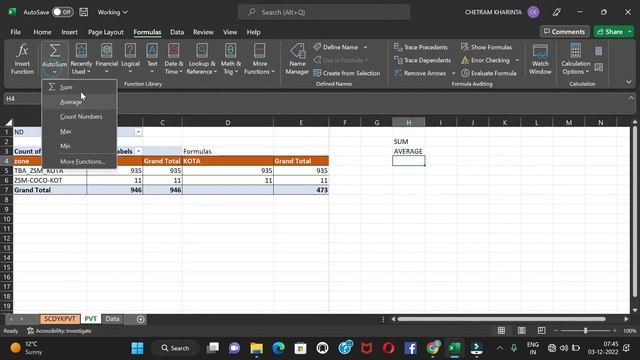Click Trace Dependents
Viewport: 640px width, 360px height.
tap(422, 60)
